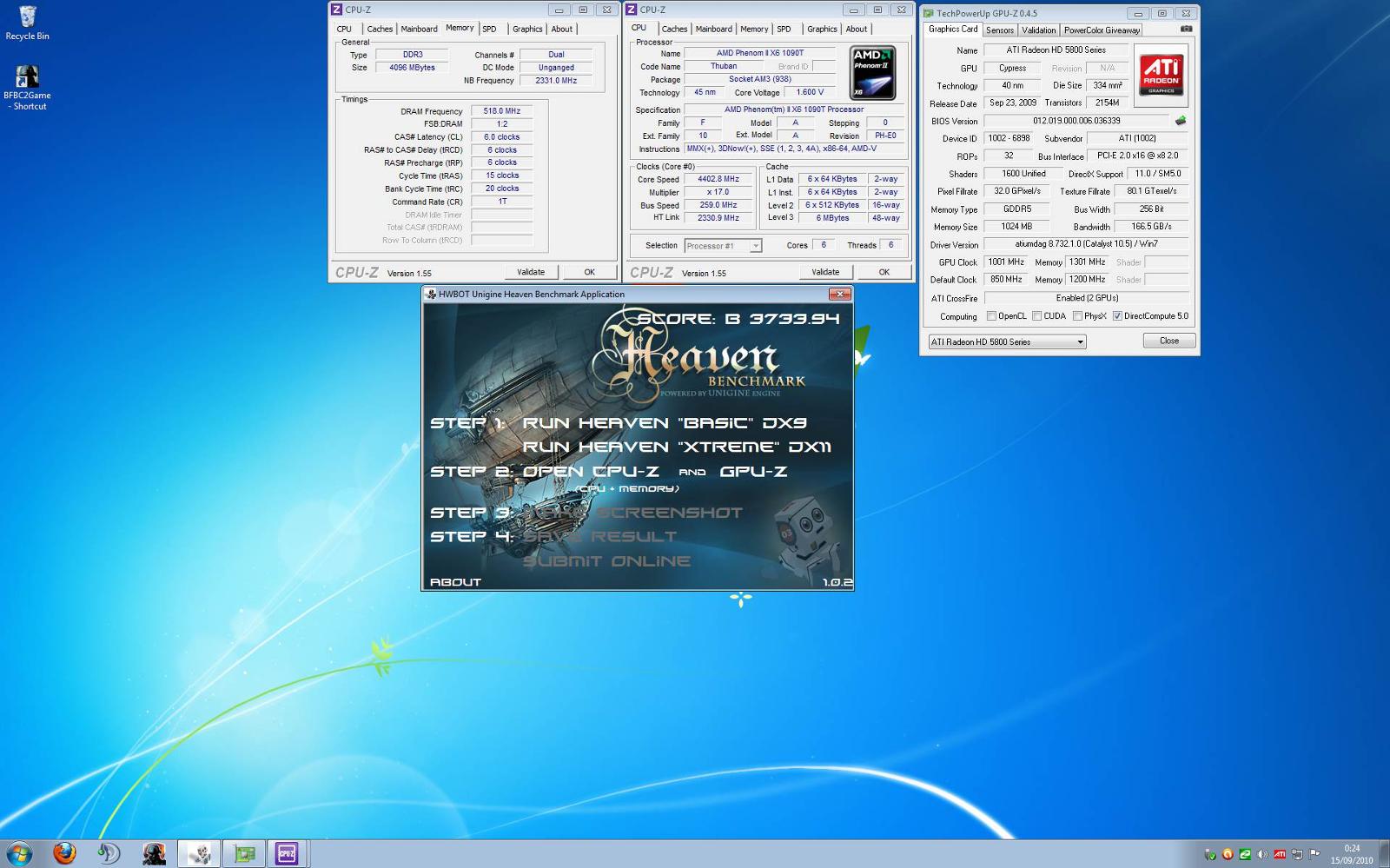Image resolution: width=1390 pixels, height=868 pixels.
Task: Click the Close button in GPU-Z
Action: point(1169,341)
